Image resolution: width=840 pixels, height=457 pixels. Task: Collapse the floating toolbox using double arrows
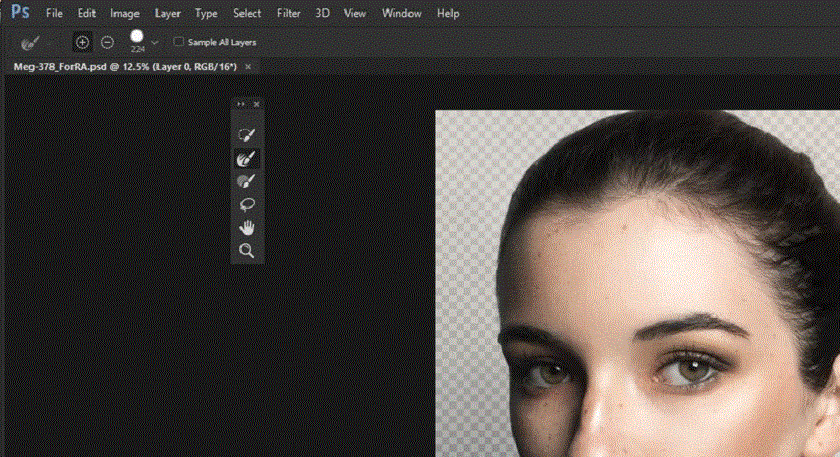pos(240,104)
